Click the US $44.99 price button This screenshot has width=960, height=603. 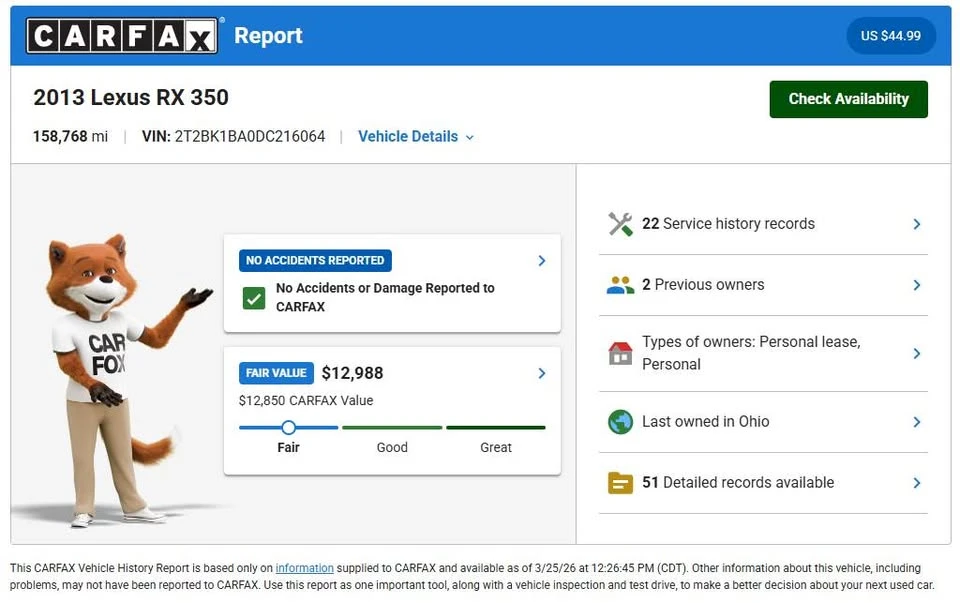891,36
